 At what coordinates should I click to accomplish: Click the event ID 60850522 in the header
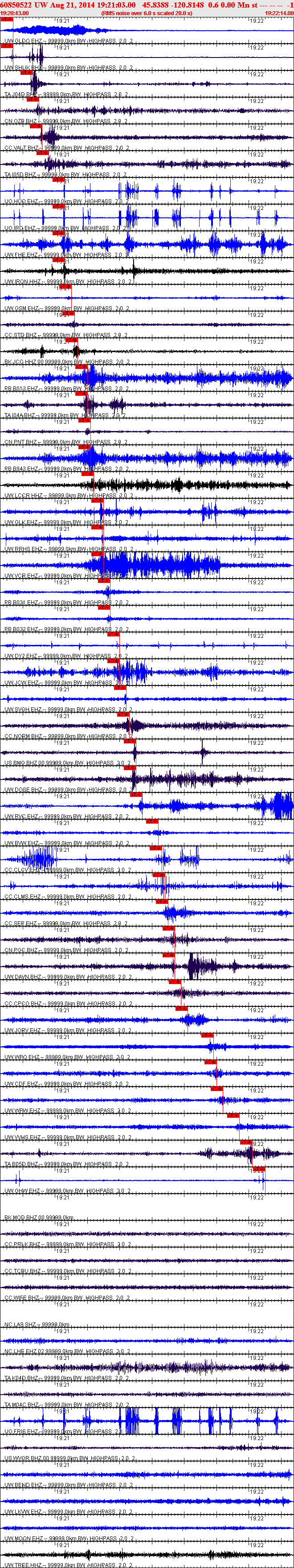click(16, 5)
